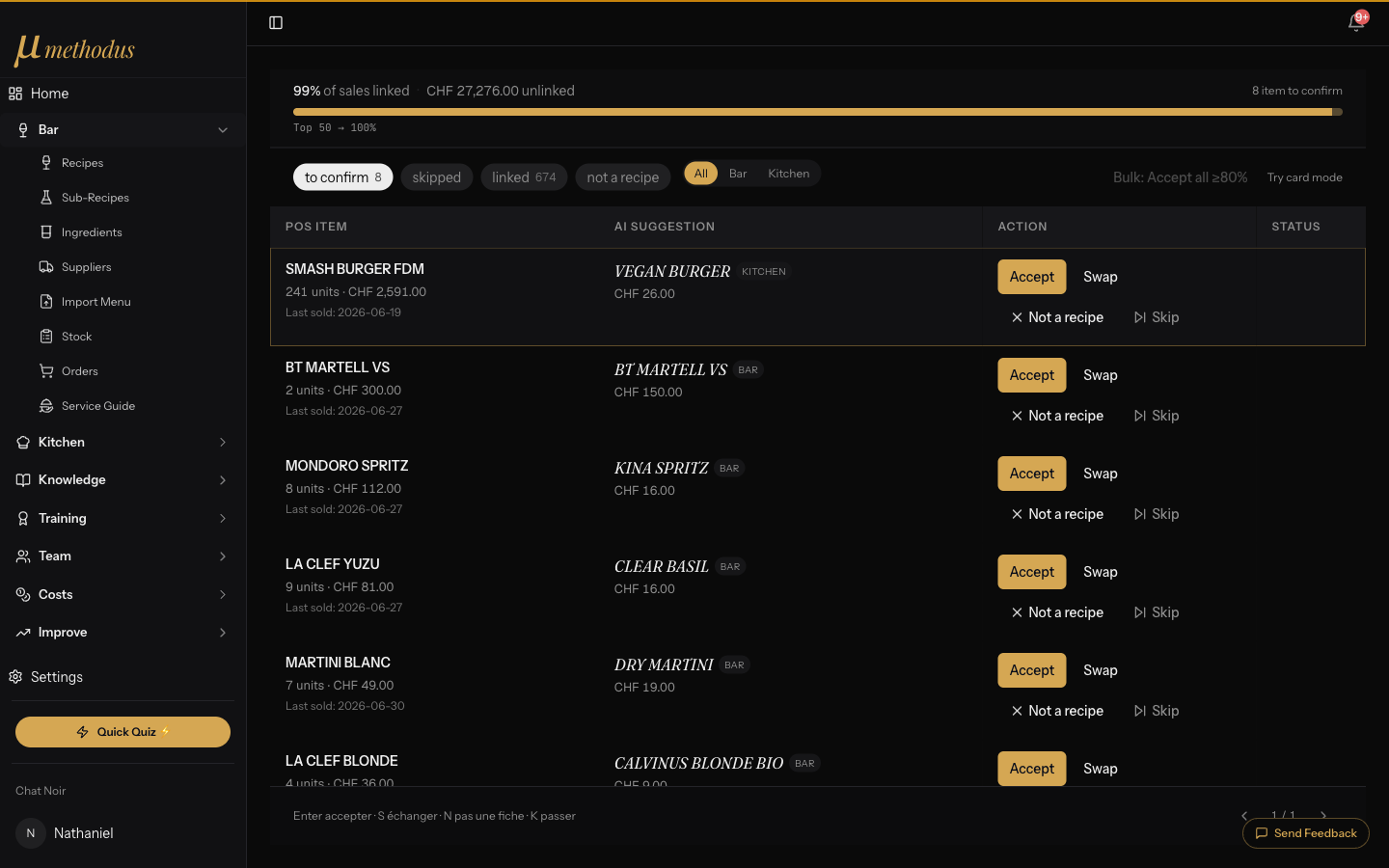Click the Settings gear icon
1389x868 pixels.
(x=15, y=677)
